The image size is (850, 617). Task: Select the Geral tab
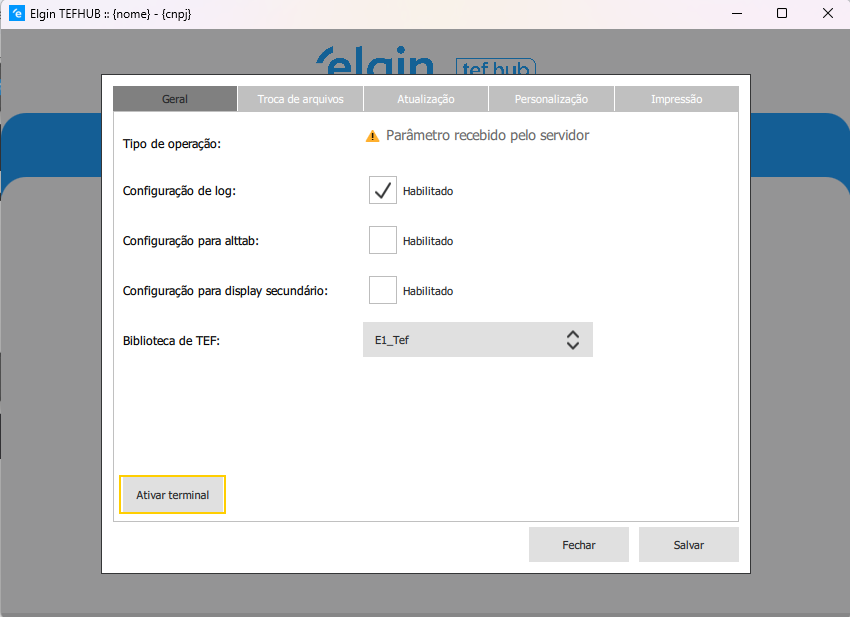tap(175, 99)
